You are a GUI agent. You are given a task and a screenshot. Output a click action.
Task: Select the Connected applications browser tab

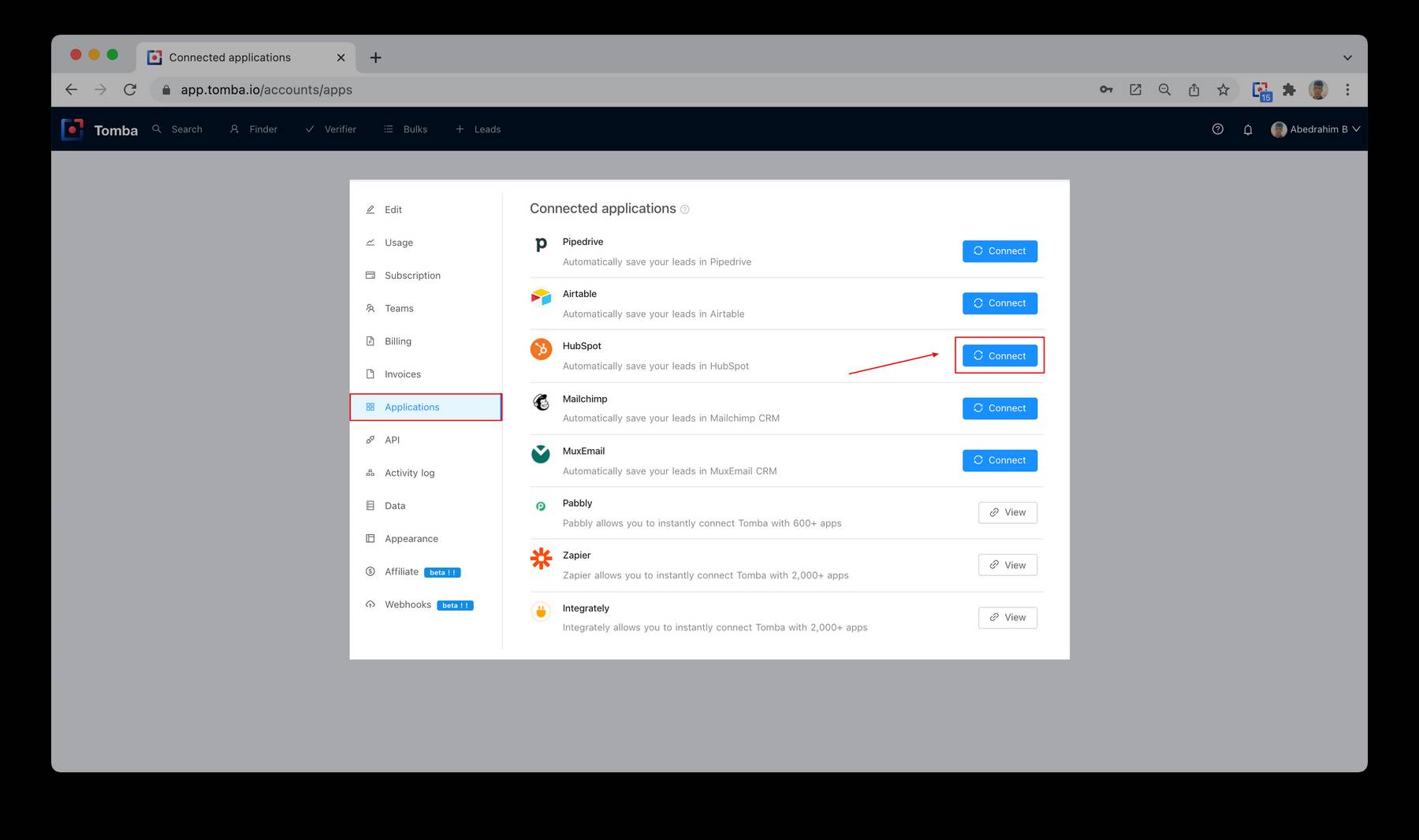(246, 58)
